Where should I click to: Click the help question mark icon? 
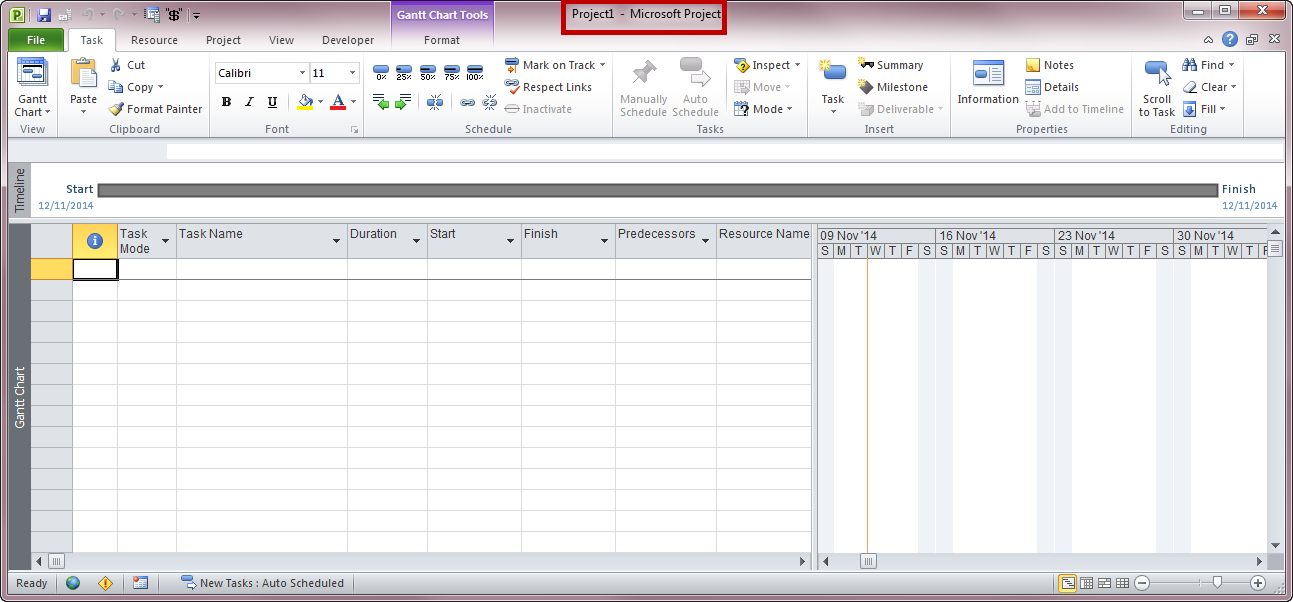pos(1229,40)
